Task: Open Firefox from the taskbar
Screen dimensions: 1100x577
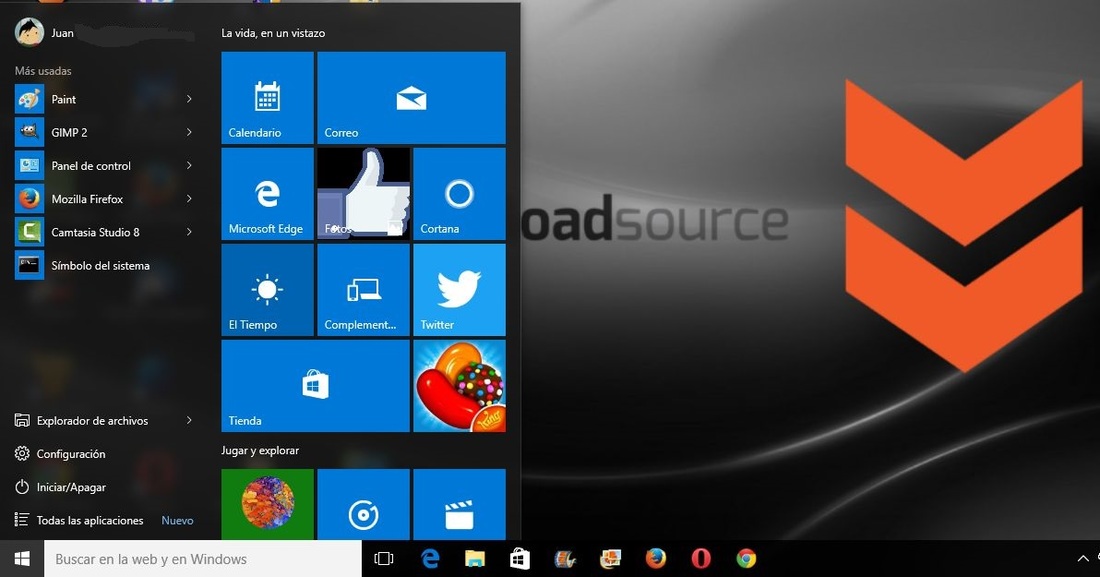Action: click(x=656, y=559)
